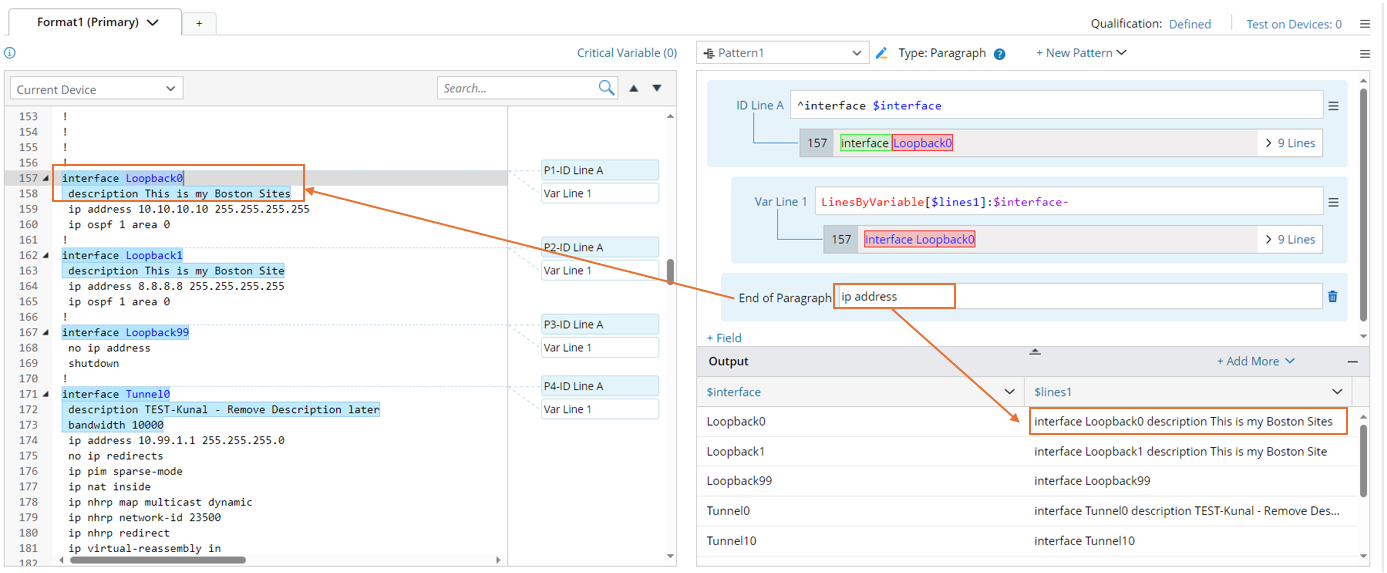Click the + Field link

pos(724,338)
